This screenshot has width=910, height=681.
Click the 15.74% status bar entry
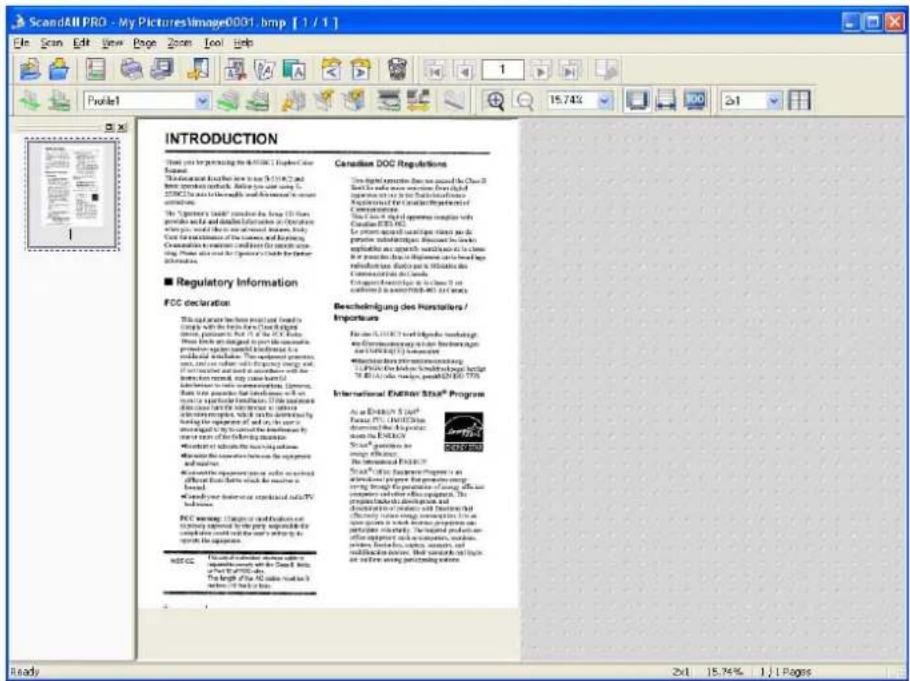point(724,672)
